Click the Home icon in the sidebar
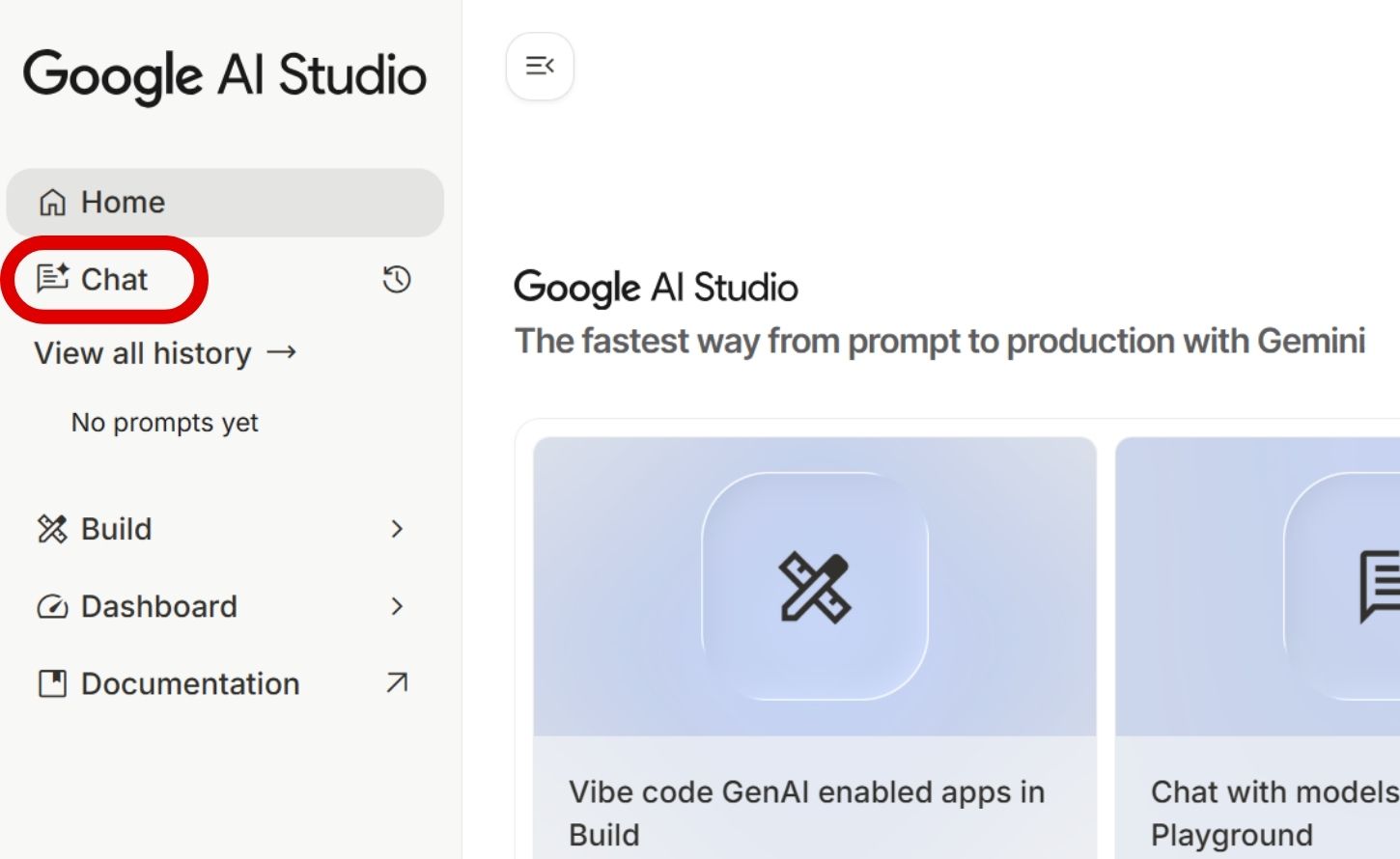1400x859 pixels. [52, 202]
